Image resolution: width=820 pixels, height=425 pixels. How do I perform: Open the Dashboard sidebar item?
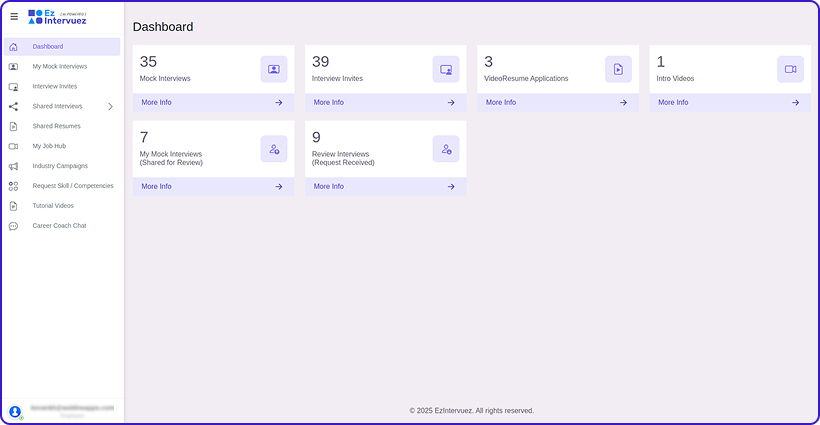click(48, 47)
